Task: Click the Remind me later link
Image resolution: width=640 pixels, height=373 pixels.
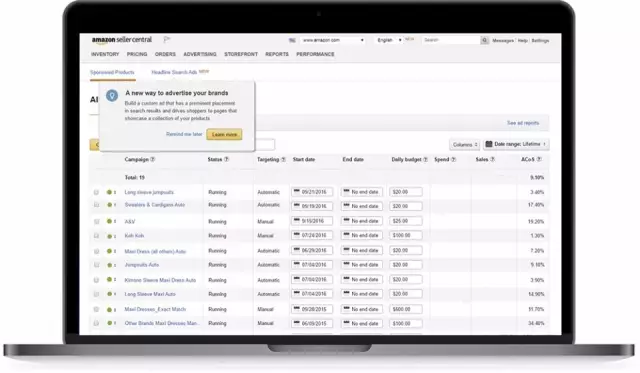Action: click(184, 134)
